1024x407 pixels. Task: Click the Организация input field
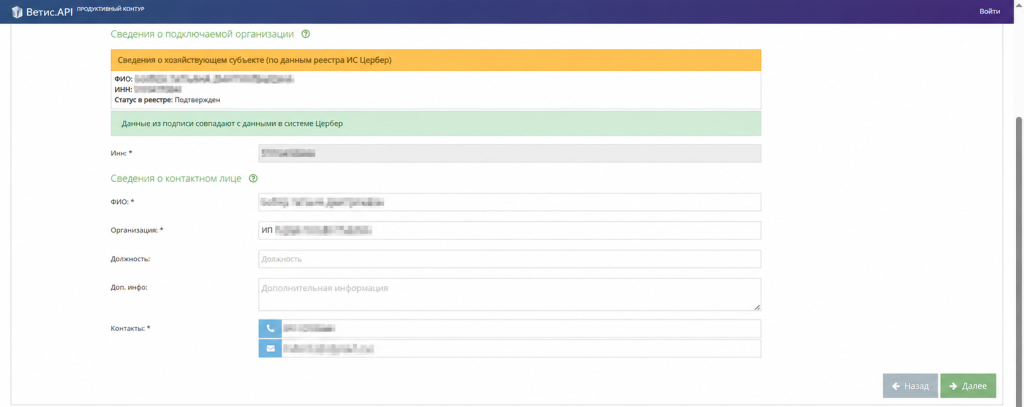point(509,231)
